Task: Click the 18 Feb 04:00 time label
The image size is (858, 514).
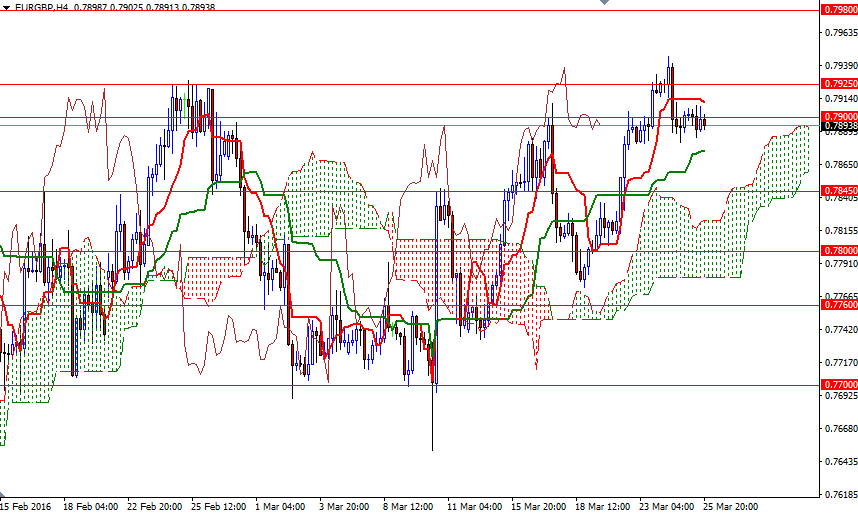Action: (x=91, y=507)
